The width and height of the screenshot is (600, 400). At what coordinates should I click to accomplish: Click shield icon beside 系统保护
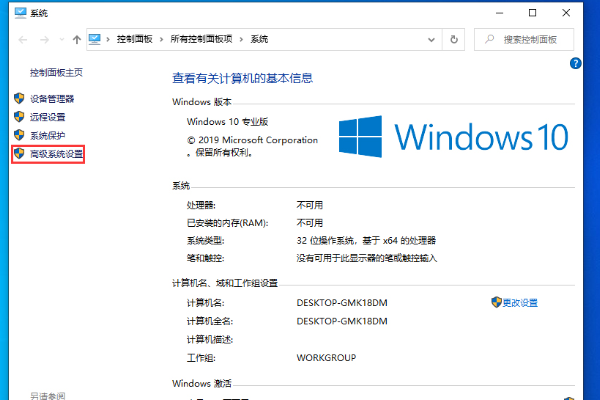tap(19, 135)
